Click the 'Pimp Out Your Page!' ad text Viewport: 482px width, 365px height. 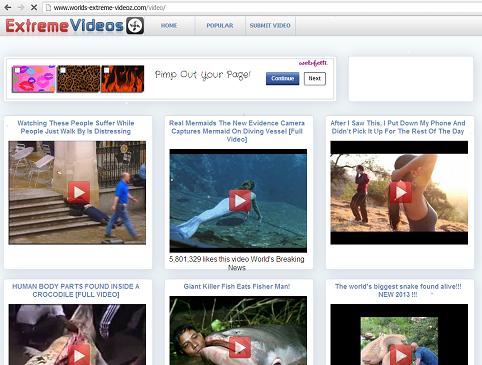click(x=202, y=75)
